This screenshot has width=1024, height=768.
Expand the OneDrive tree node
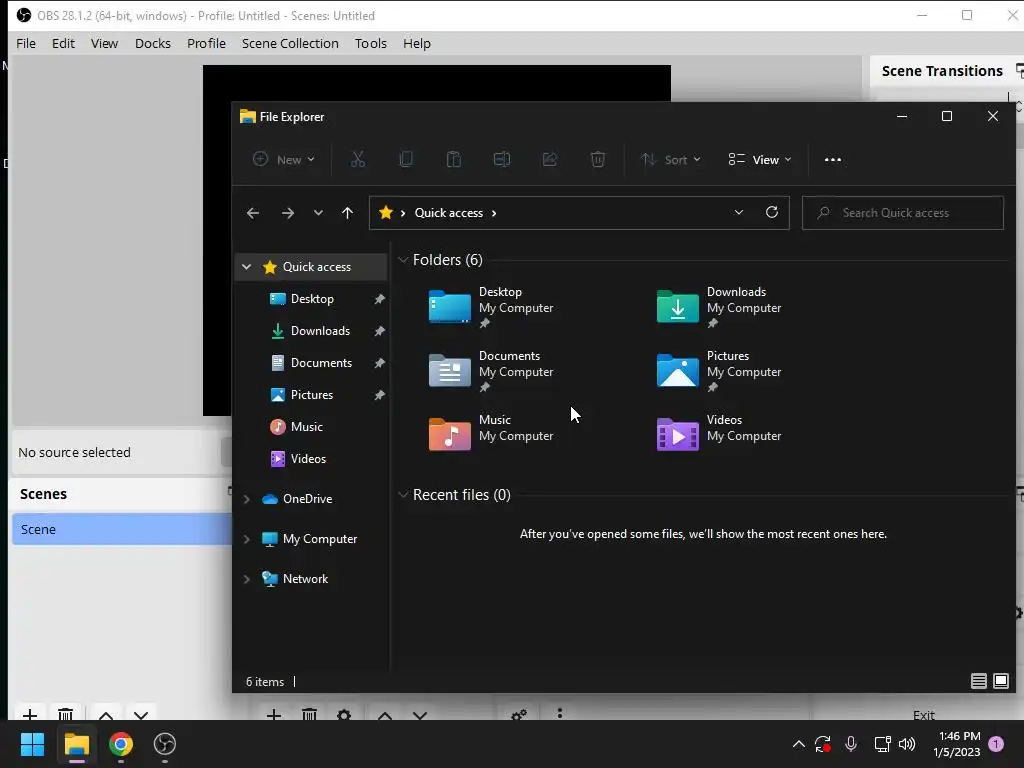tap(246, 499)
